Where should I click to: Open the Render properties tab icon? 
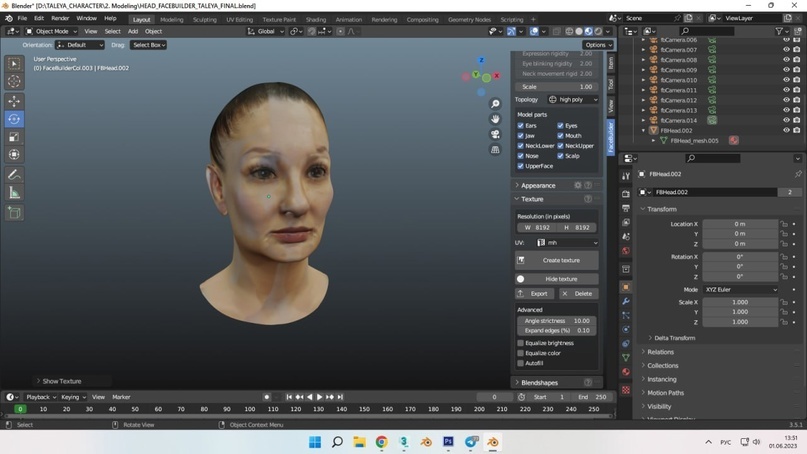(x=626, y=194)
